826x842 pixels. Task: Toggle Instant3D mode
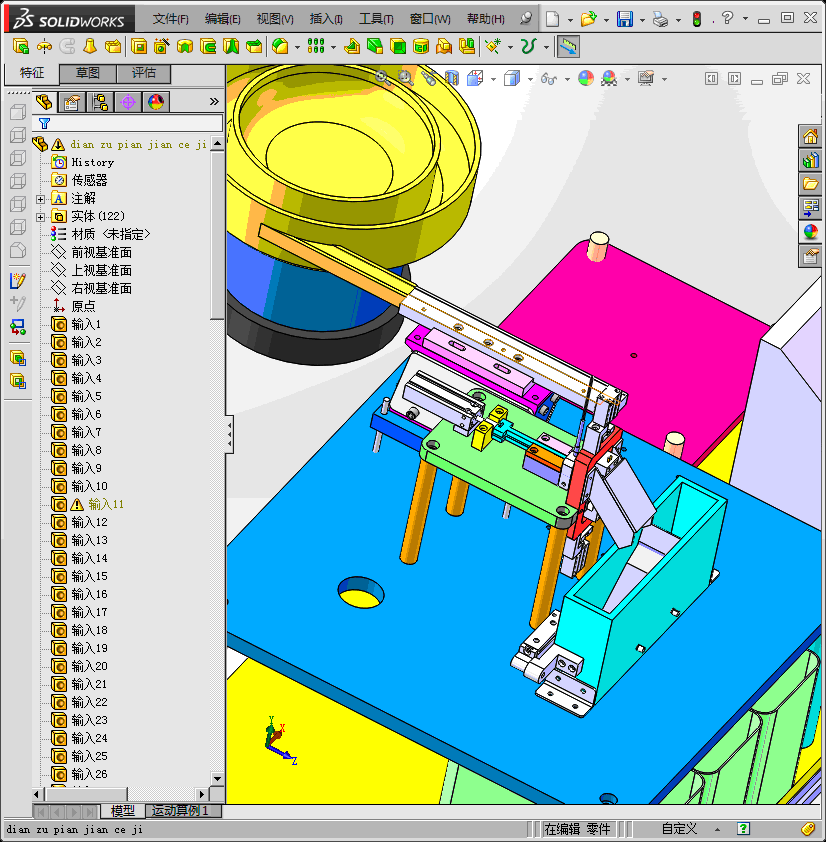point(568,47)
